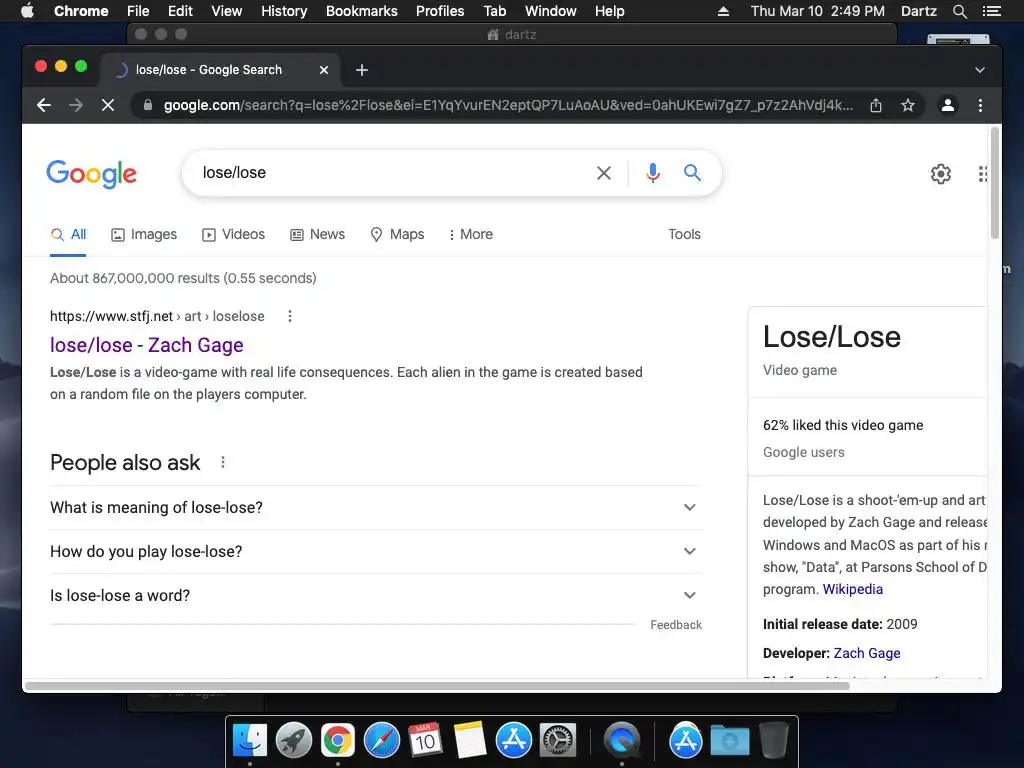Click the Lose/Lose knowledge panel title

point(831,337)
